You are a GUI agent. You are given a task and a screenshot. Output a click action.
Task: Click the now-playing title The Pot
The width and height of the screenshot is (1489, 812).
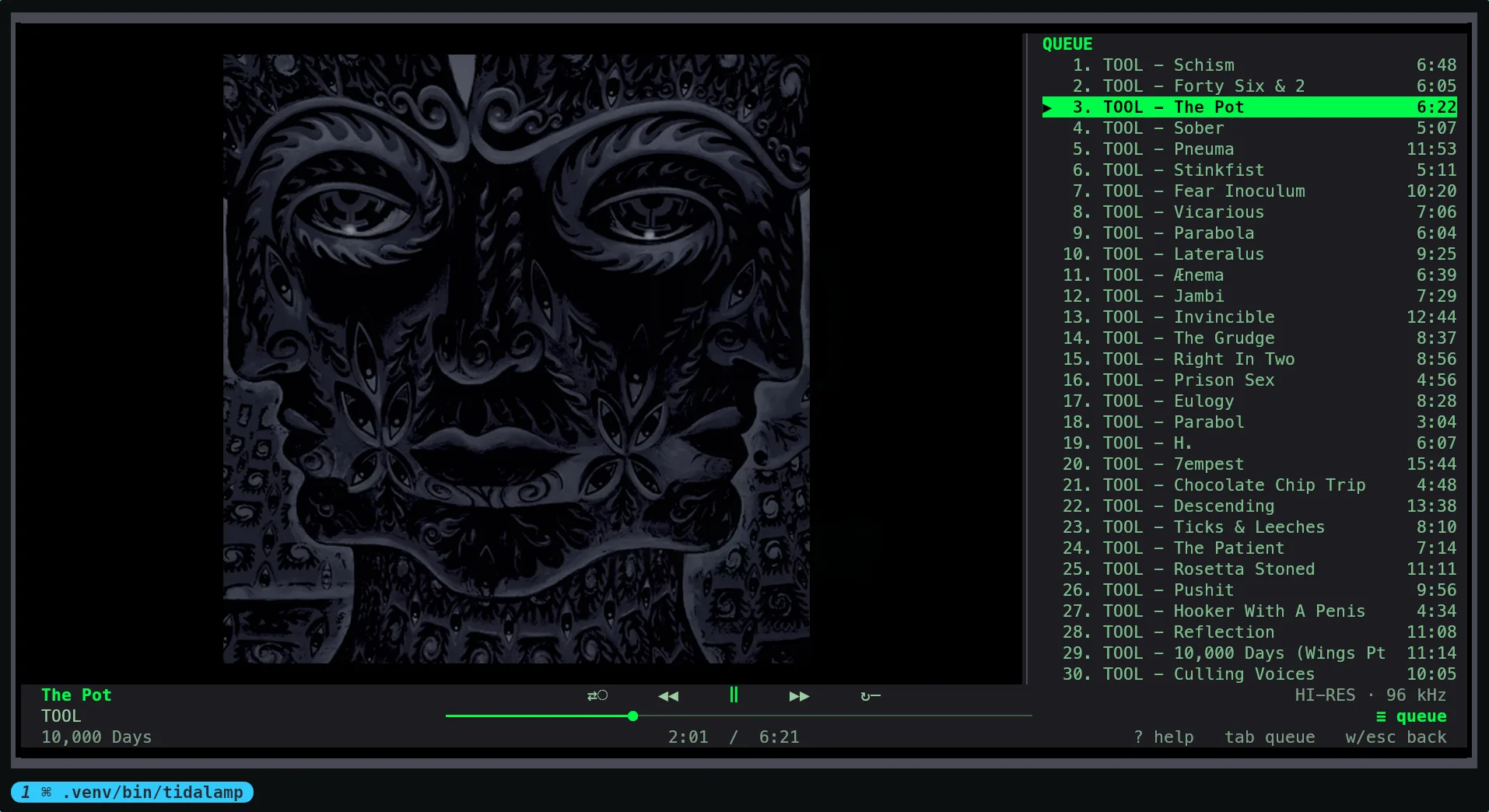coord(76,695)
